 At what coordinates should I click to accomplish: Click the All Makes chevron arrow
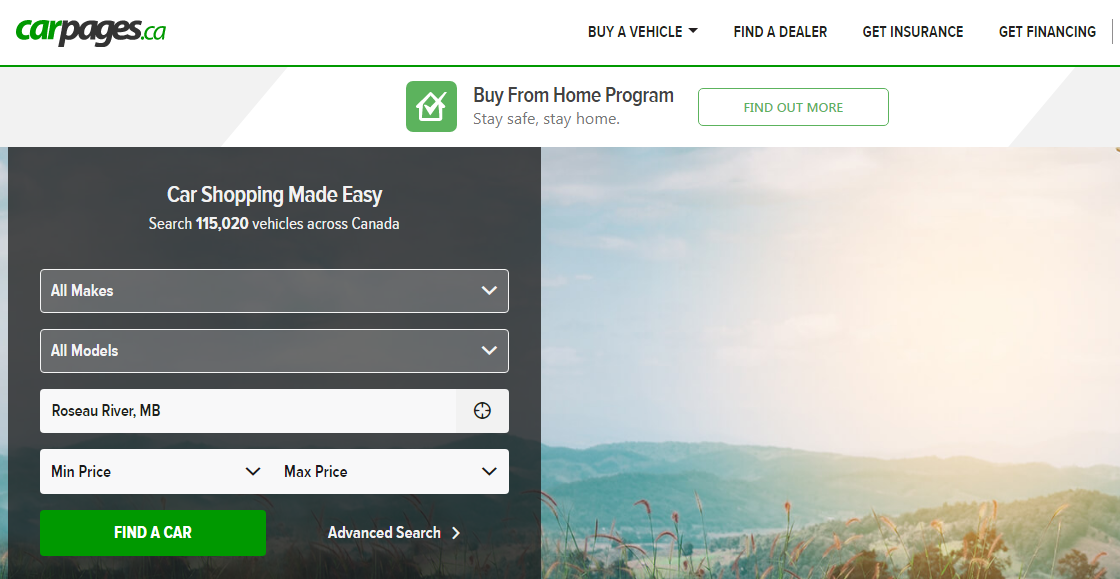click(x=489, y=291)
